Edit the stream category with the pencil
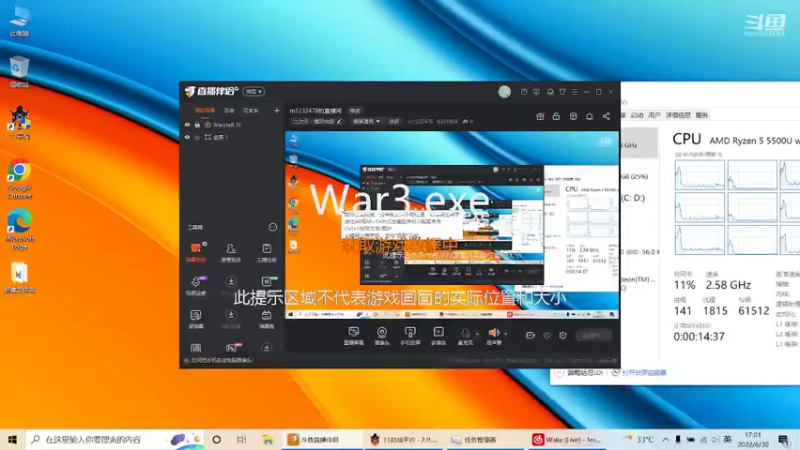Image resolution: width=800 pixels, height=450 pixels. click(x=339, y=121)
